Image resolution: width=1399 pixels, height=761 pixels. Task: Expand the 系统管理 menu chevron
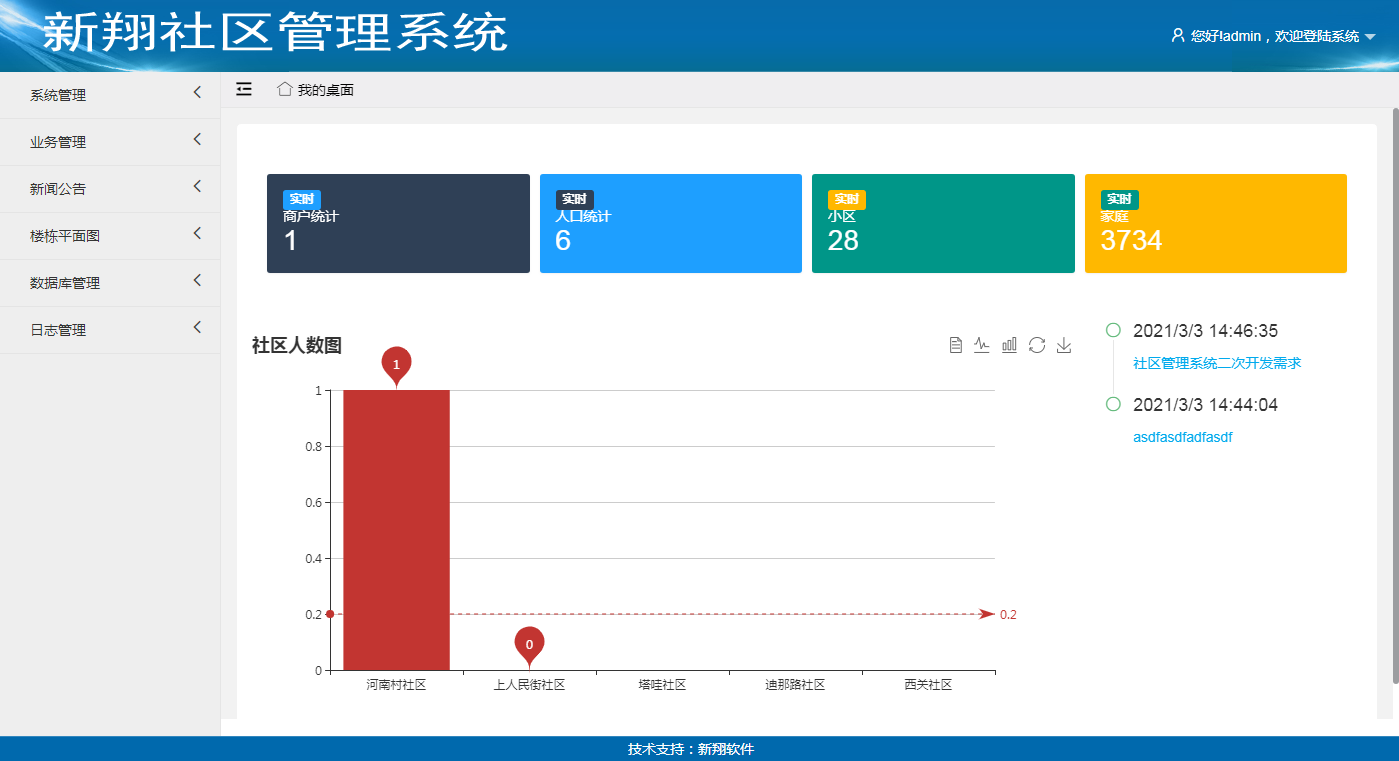[197, 92]
